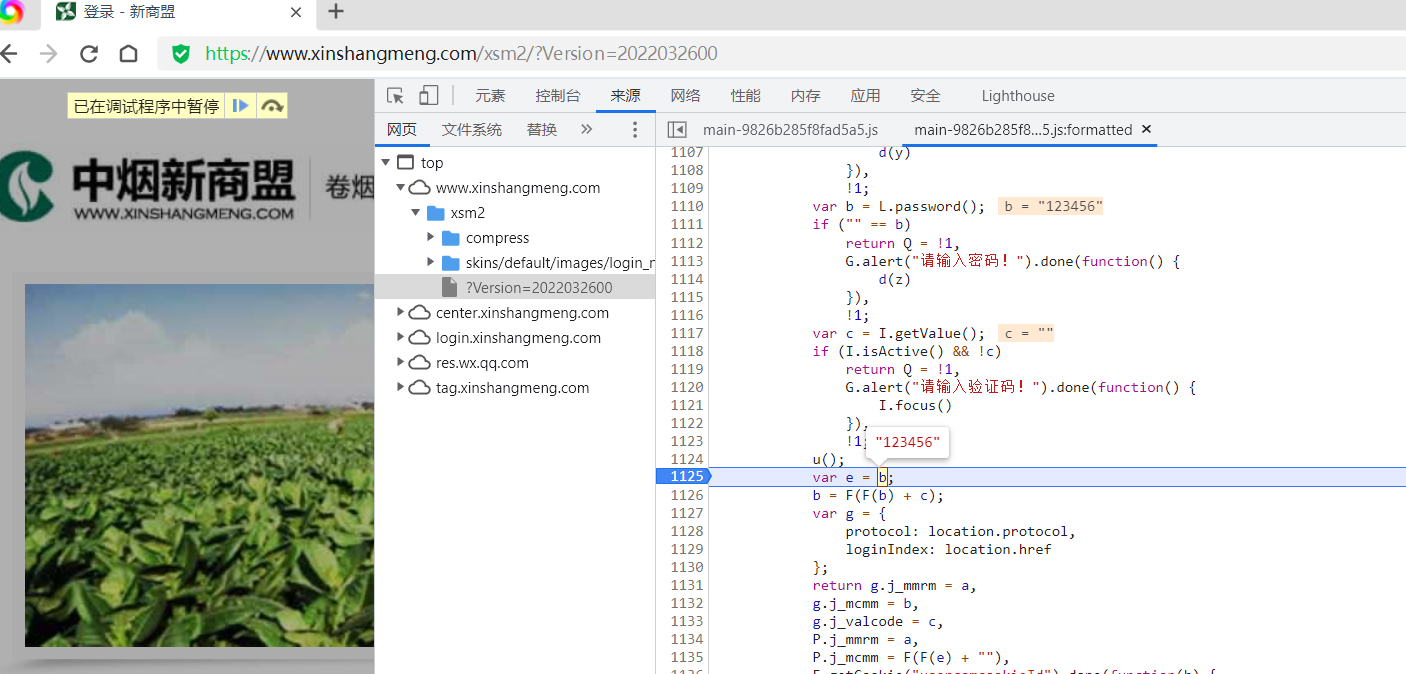Screen dimensions: 1406x674
Task: Activate the inspect element picker
Action: (x=396, y=96)
